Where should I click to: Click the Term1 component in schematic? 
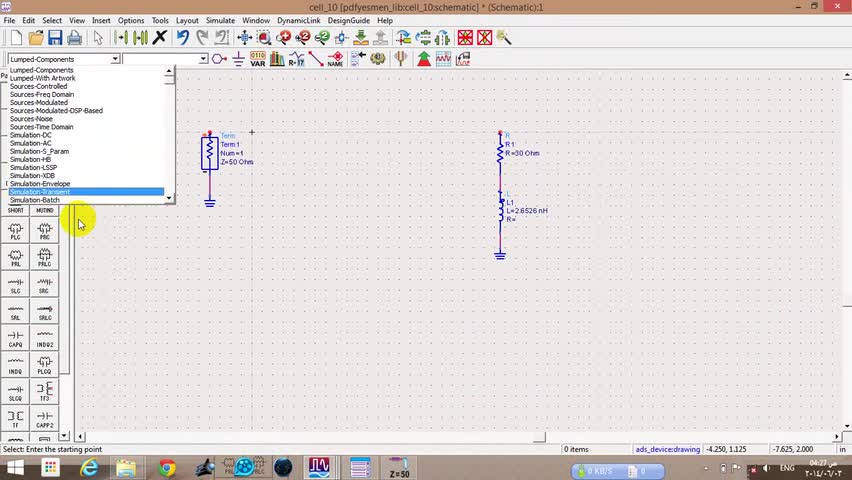210,153
